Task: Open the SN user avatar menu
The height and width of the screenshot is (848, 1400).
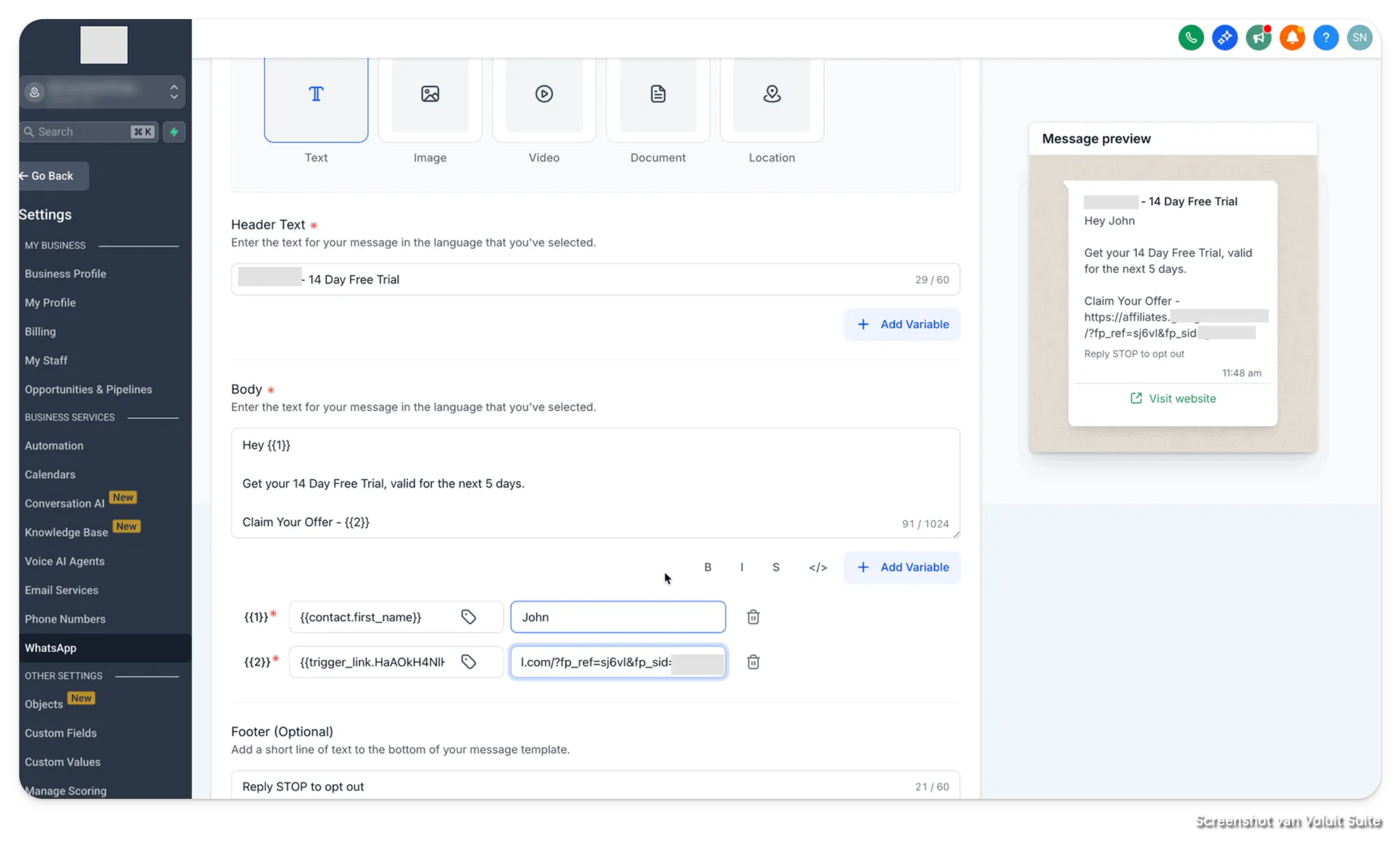Action: (1359, 38)
